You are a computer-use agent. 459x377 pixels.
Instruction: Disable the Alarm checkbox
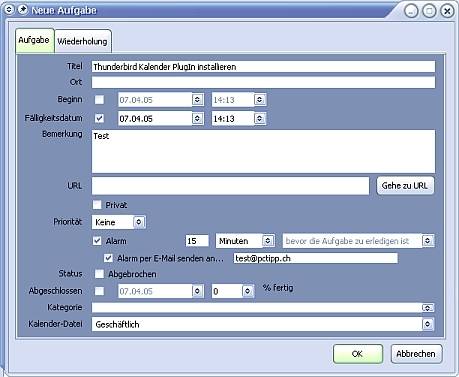pyautogui.click(x=97, y=241)
